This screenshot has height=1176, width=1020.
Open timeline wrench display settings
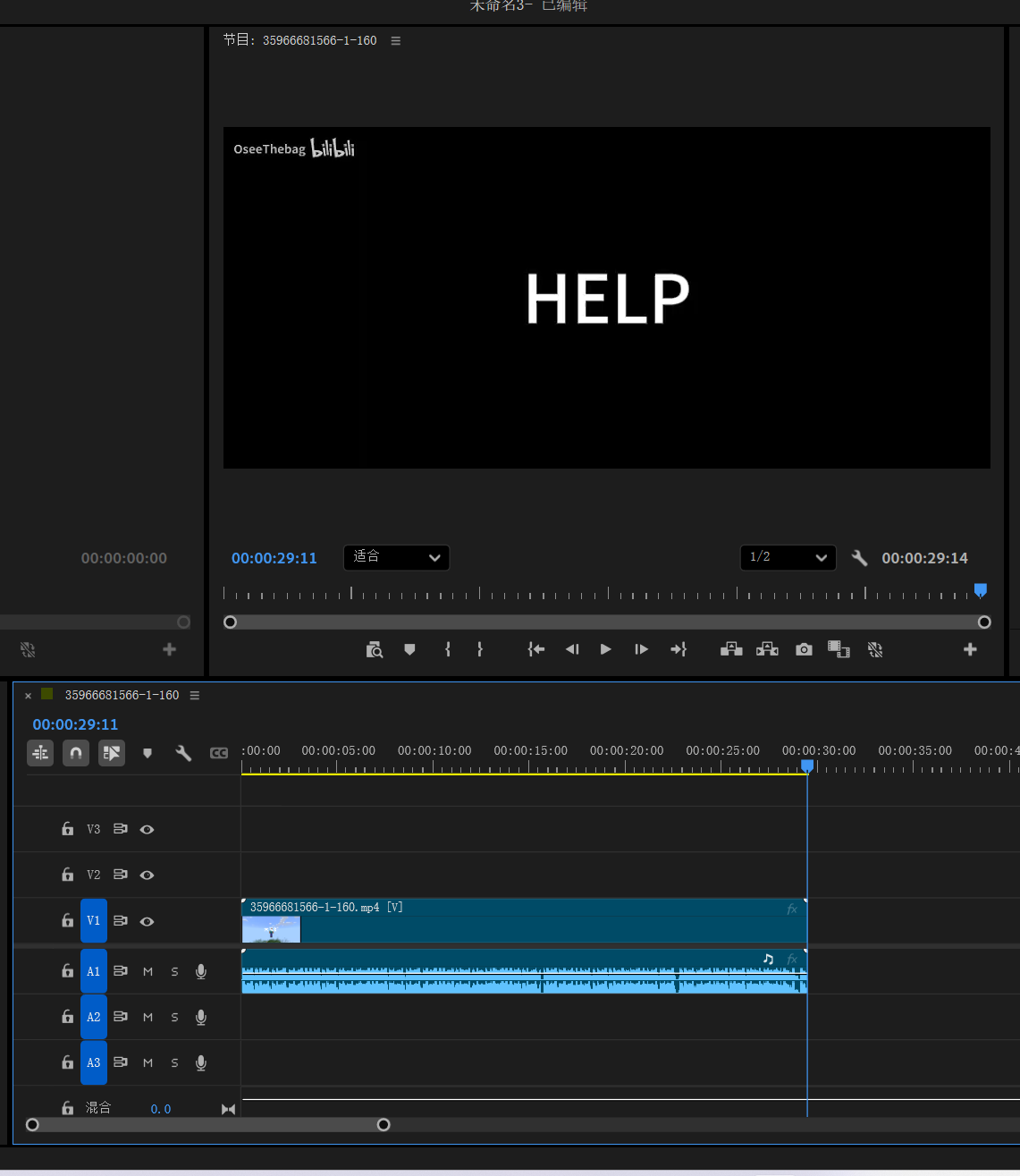click(183, 753)
